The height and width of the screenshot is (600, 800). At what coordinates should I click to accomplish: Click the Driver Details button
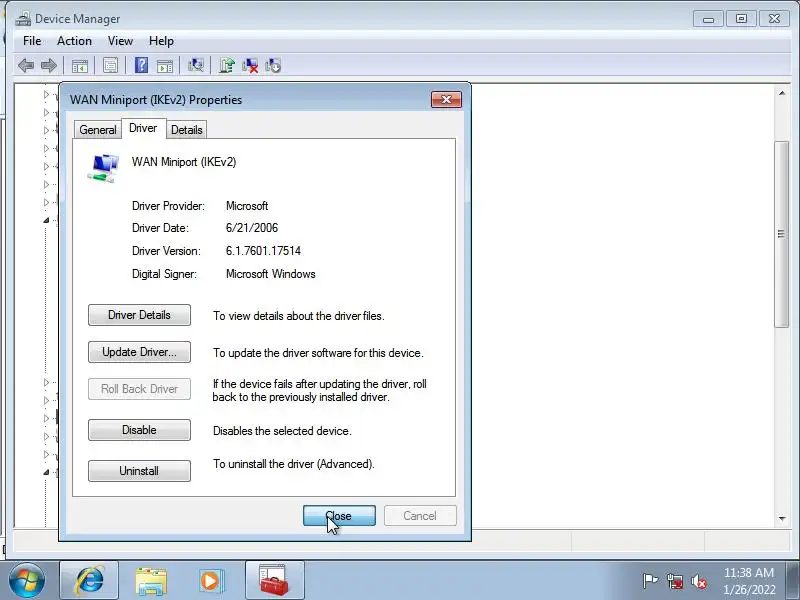click(x=139, y=315)
